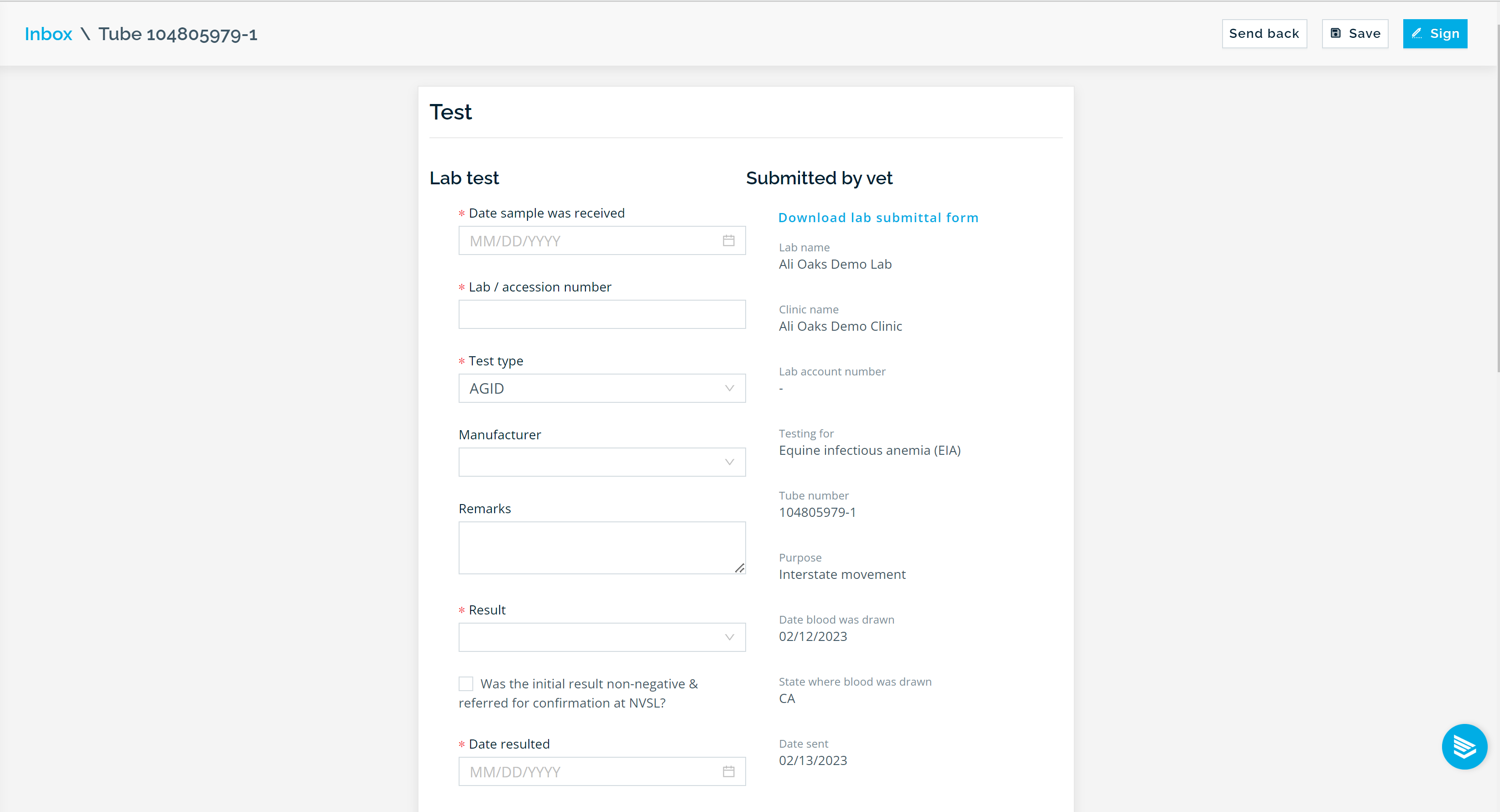The height and width of the screenshot is (812, 1500).
Task: Open the Manufacturer dropdown
Action: [601, 462]
